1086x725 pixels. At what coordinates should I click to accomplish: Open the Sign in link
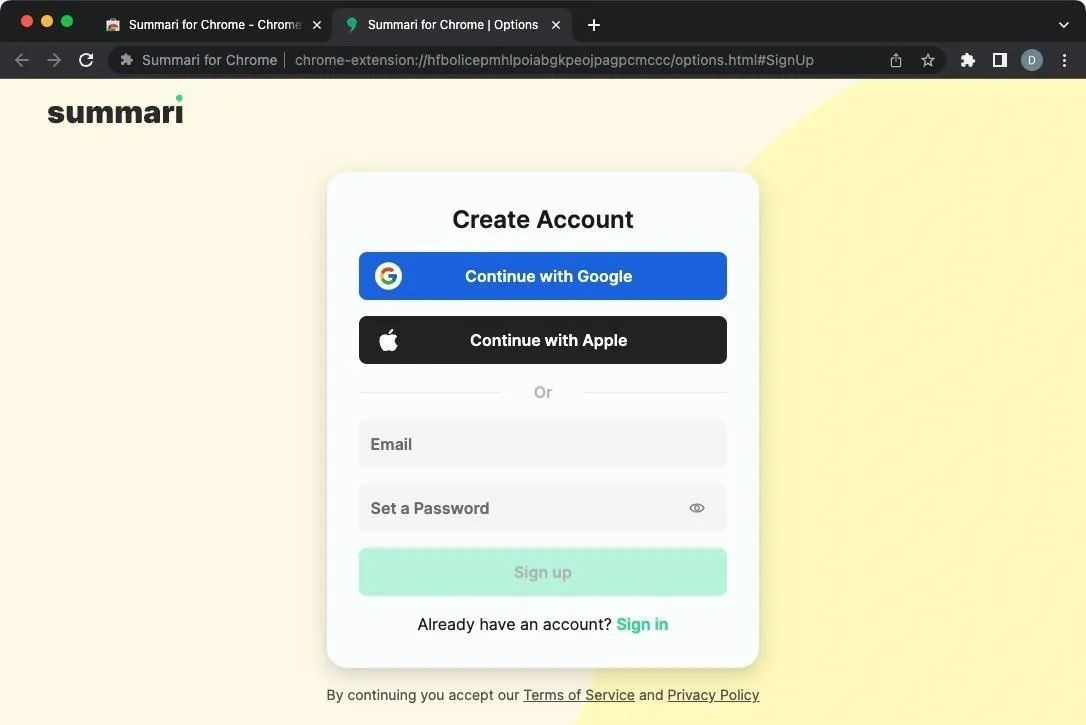pyautogui.click(x=642, y=625)
